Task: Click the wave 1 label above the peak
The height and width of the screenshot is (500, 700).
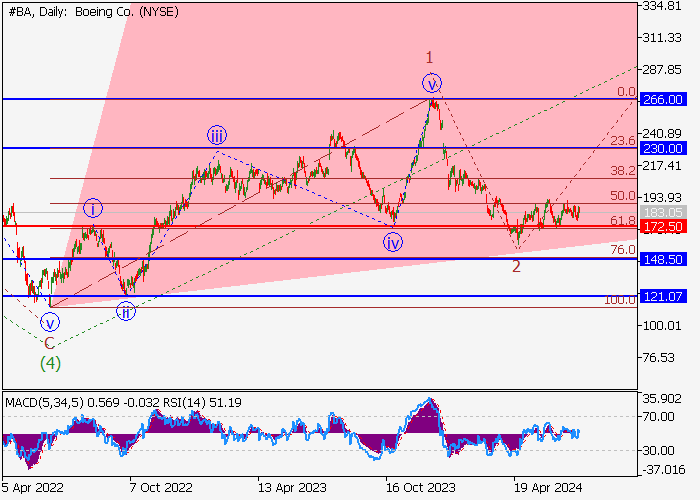Action: tap(429, 58)
